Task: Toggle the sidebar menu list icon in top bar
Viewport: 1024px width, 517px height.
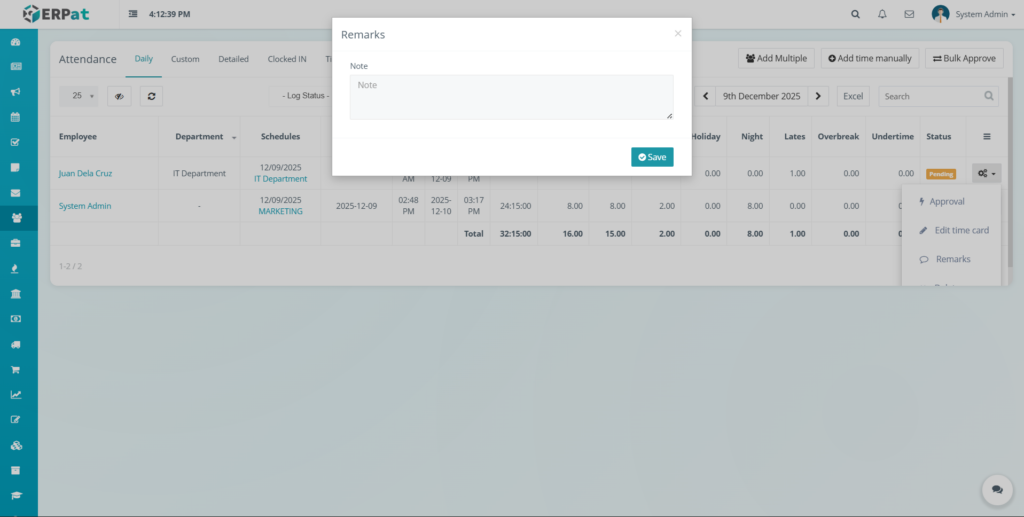Action: [x=133, y=14]
